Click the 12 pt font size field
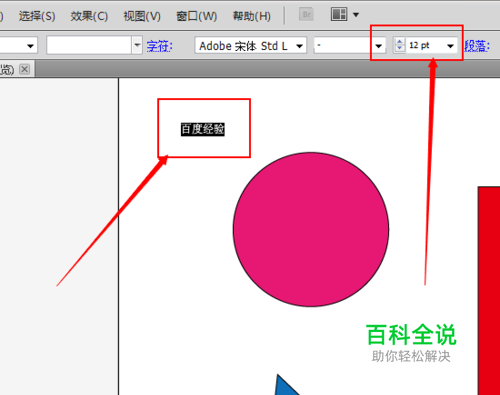The image size is (500, 395). coord(425,45)
